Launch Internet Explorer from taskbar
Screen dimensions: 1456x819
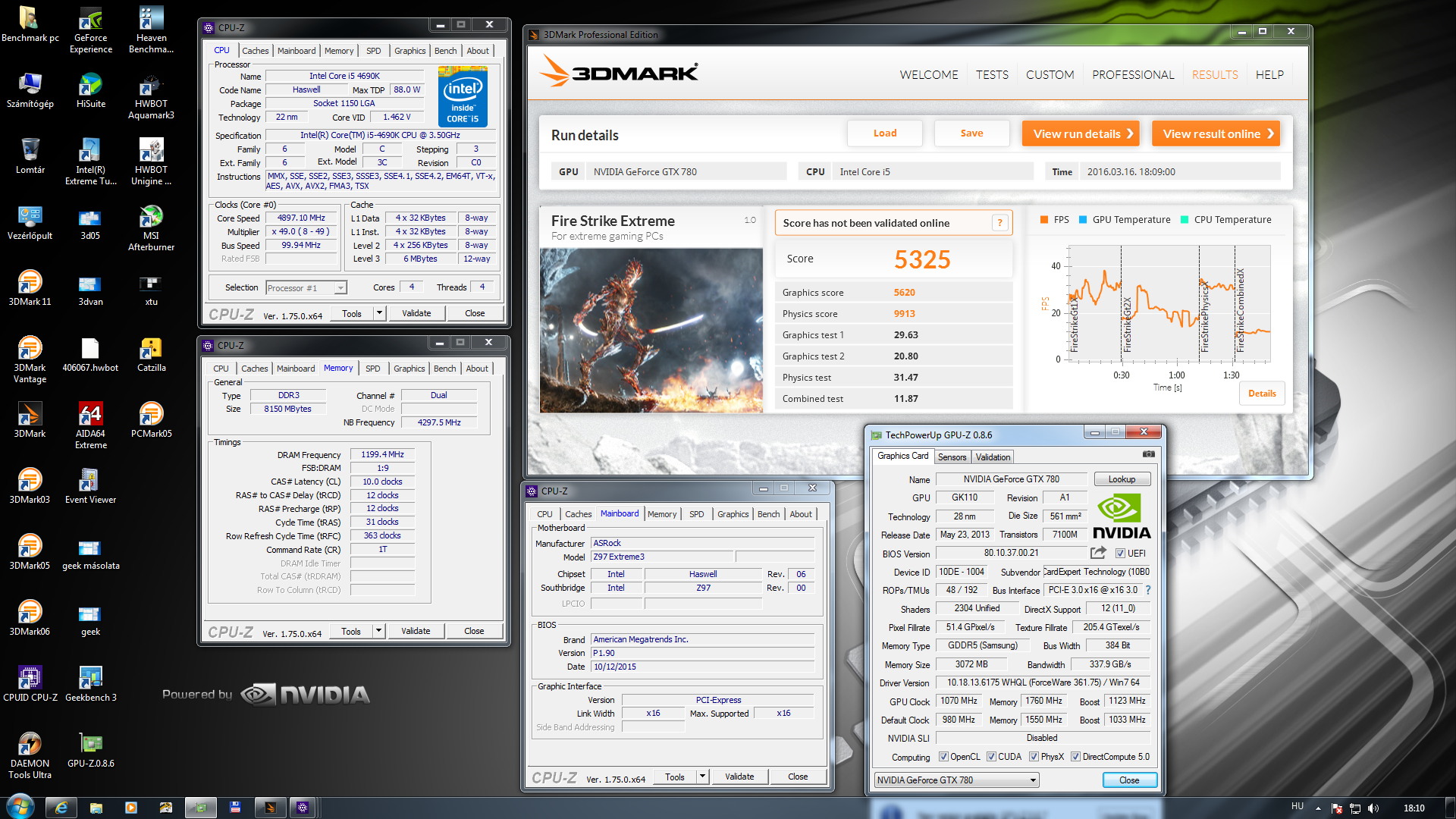[x=61, y=808]
